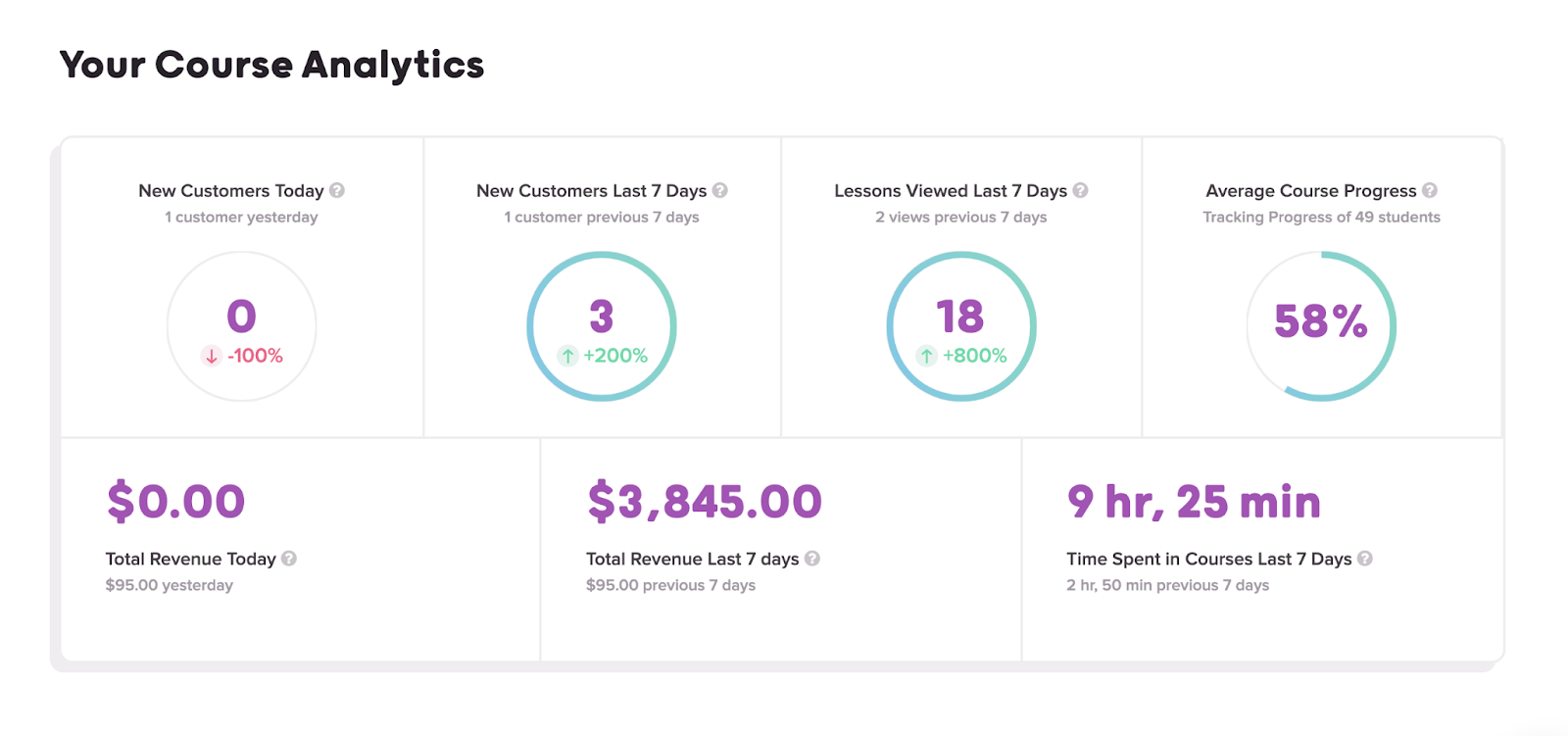Screen dimensions: 1568x736
Task: Open help tooltip for New Customers Last 7 Days
Action: [x=720, y=190]
